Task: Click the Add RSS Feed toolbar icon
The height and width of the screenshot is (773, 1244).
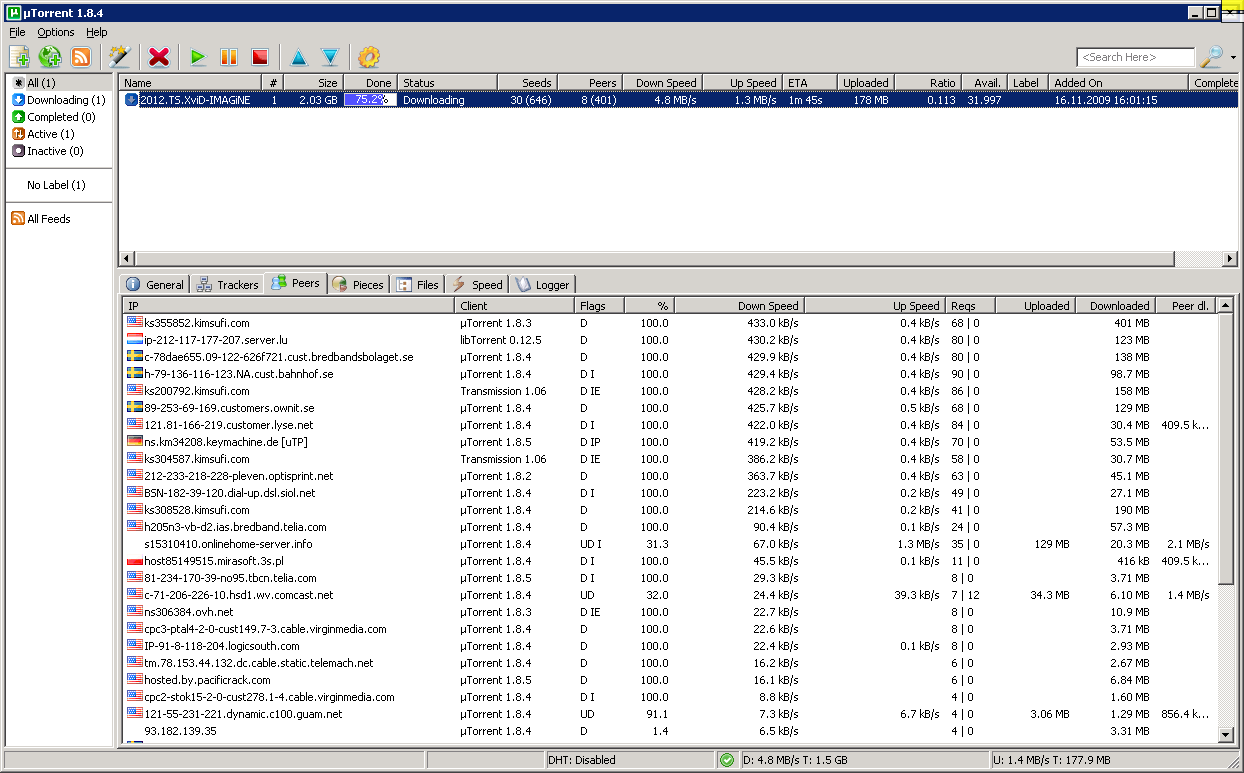Action: tap(81, 57)
